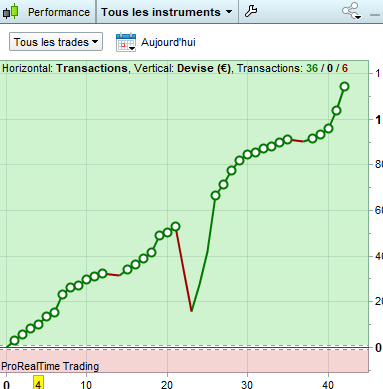Click the losing transactions count 6
The image size is (383, 389).
(x=344, y=68)
